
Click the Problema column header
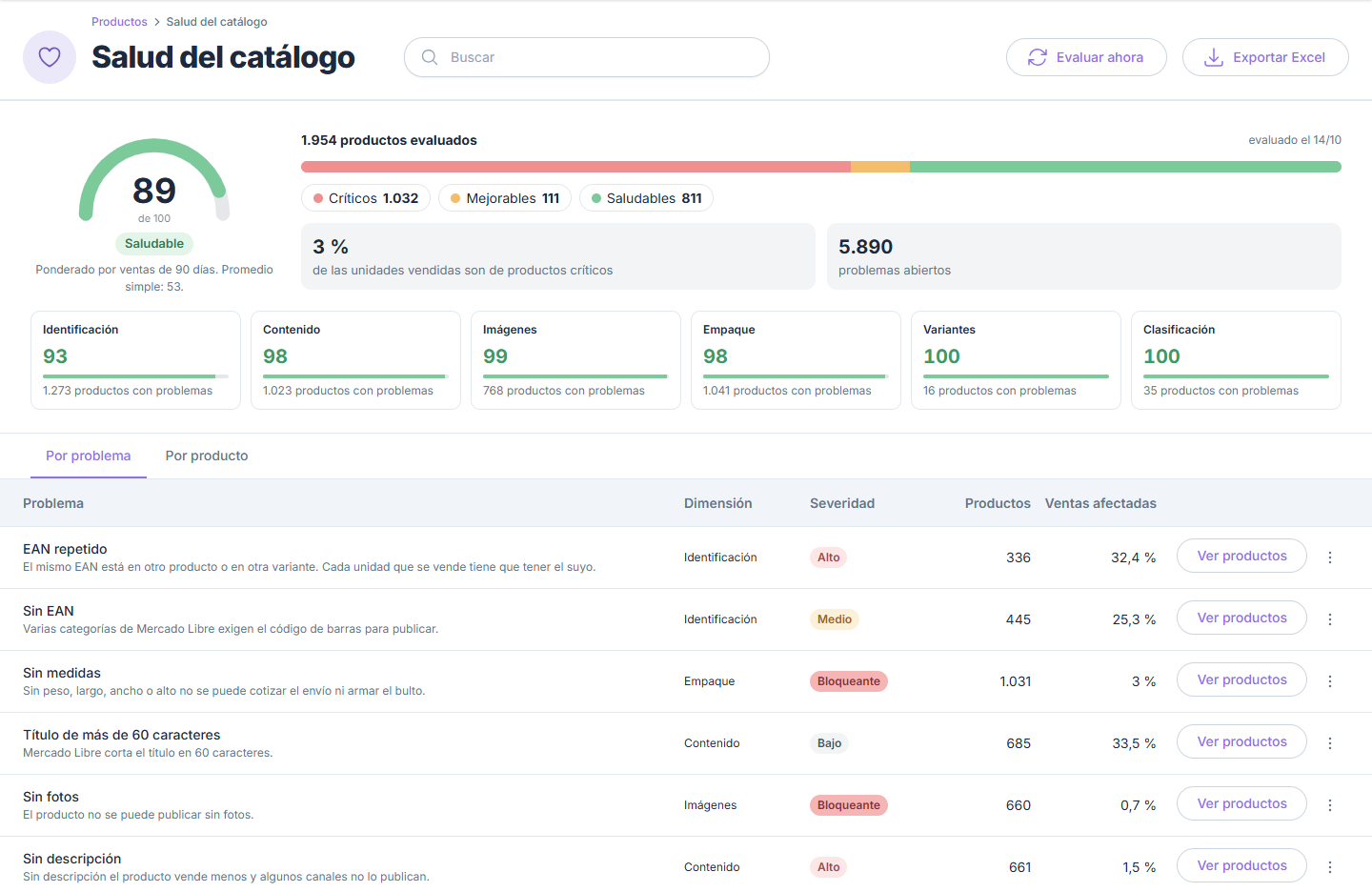point(53,503)
